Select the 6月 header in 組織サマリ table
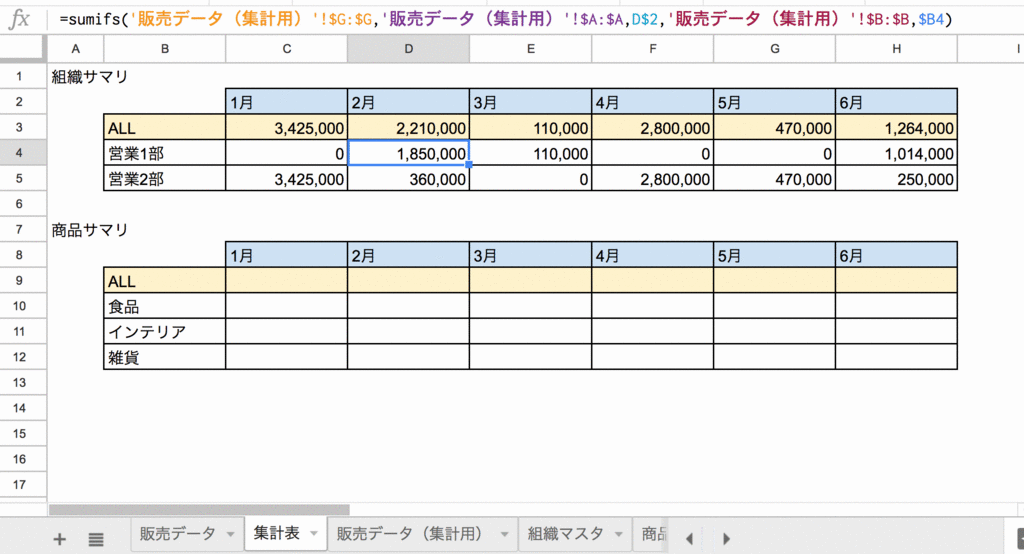 coord(897,102)
